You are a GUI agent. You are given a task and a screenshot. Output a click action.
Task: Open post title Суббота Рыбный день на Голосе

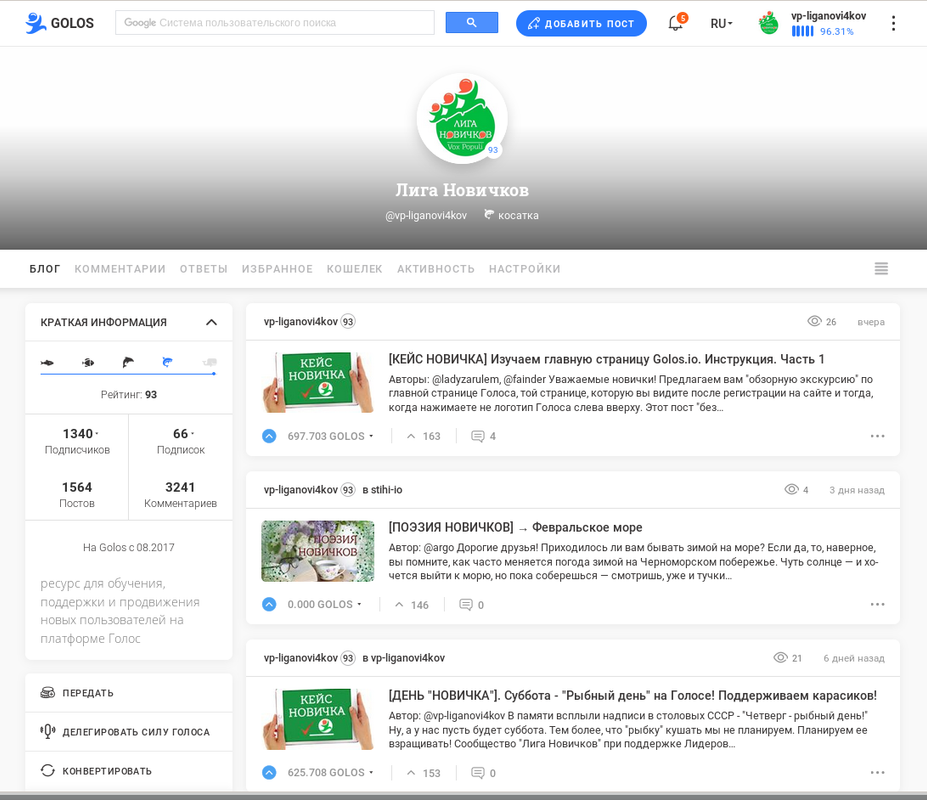[x=633, y=695]
